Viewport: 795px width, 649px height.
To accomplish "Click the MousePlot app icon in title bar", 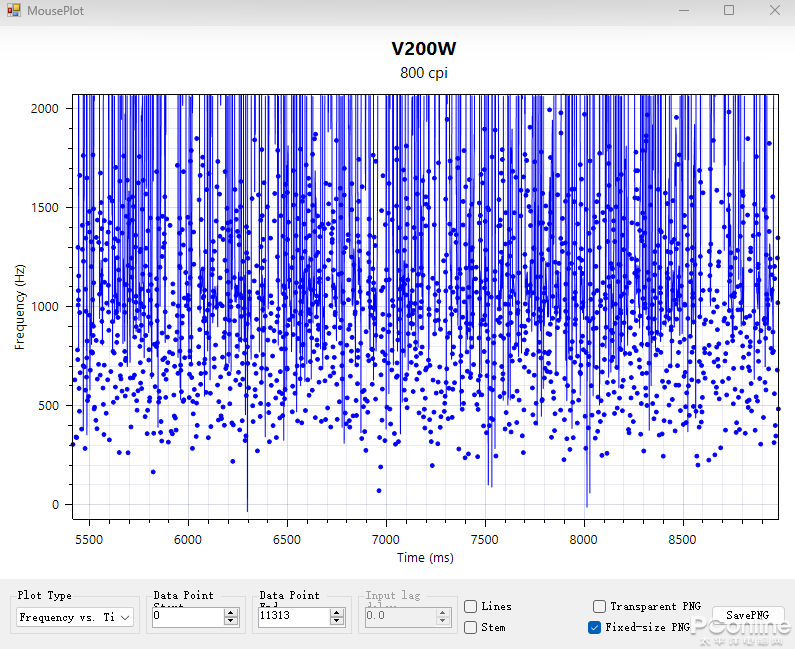I will coord(14,10).
